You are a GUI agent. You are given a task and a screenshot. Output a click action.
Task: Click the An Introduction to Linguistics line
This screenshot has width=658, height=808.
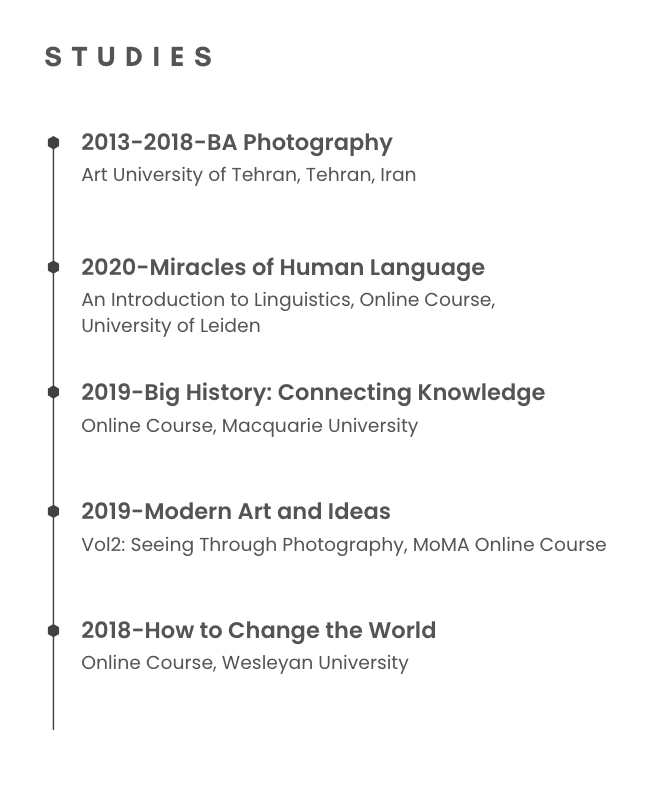click(x=288, y=300)
